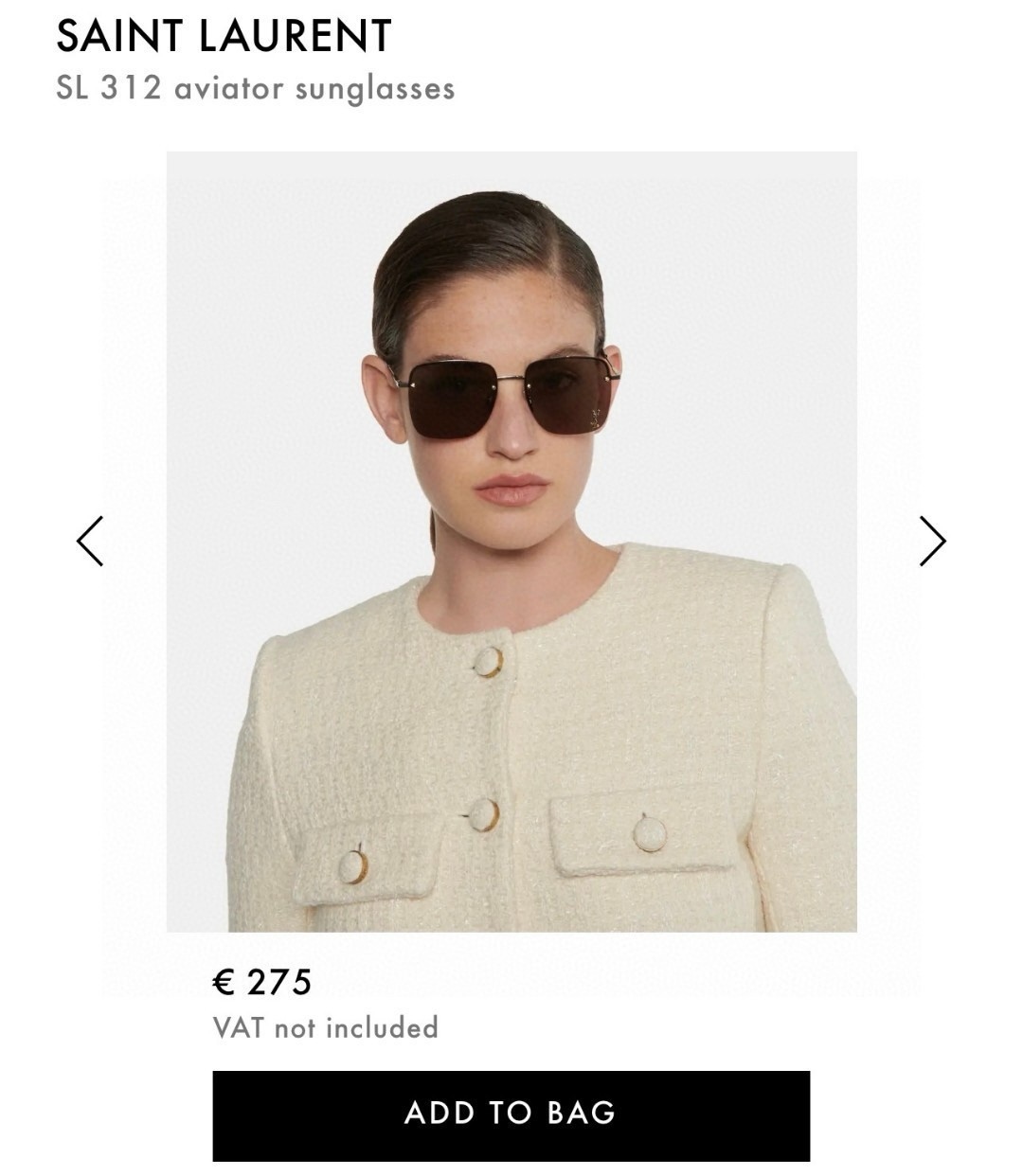The height and width of the screenshot is (1176, 1023).
Task: Click the button on right pocket flap
Action: pyautogui.click(x=650, y=833)
